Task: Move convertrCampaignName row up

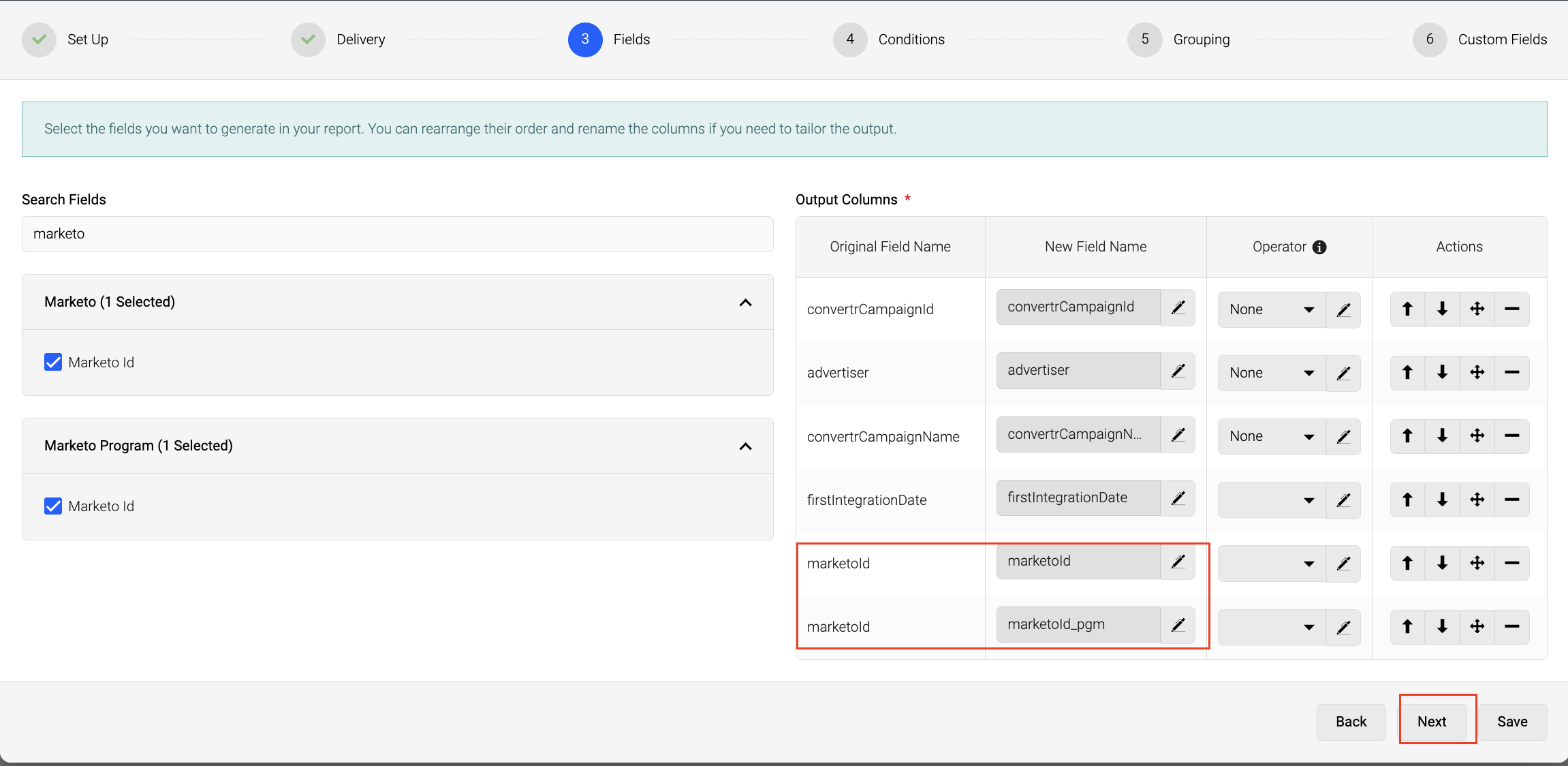Action: pyautogui.click(x=1407, y=436)
